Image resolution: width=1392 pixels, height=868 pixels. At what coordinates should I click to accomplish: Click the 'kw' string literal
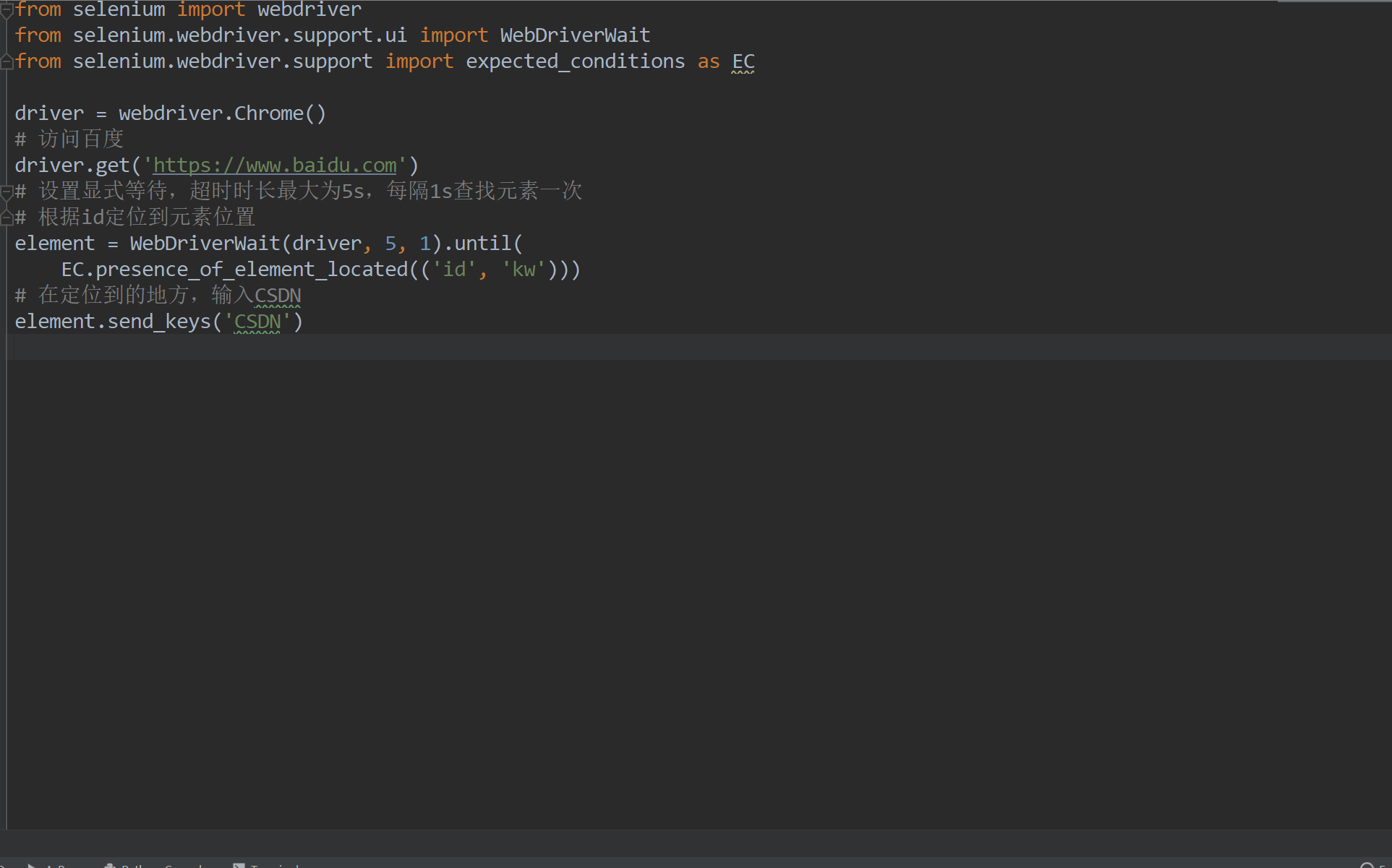coord(524,270)
